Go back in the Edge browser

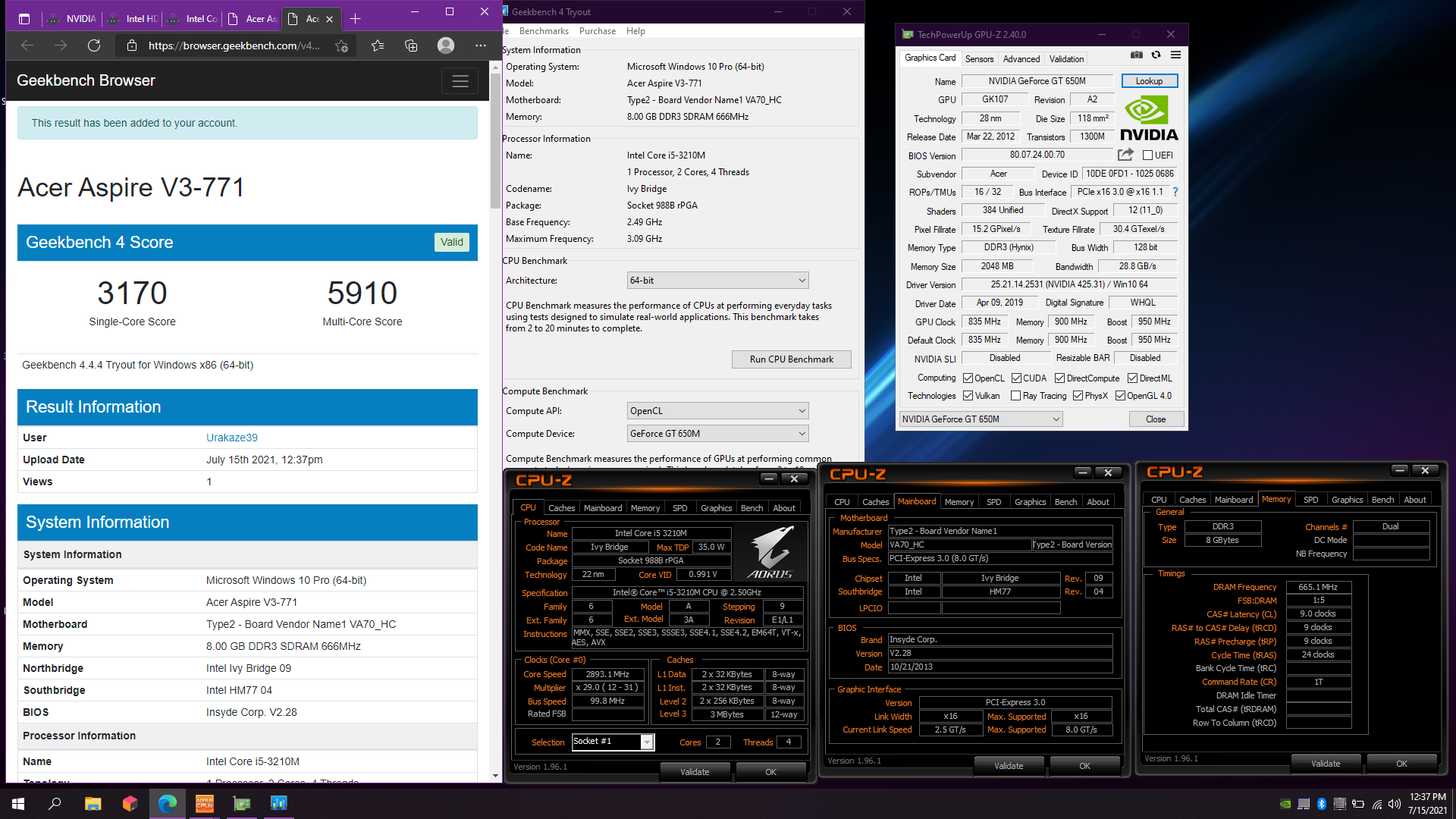tap(27, 45)
